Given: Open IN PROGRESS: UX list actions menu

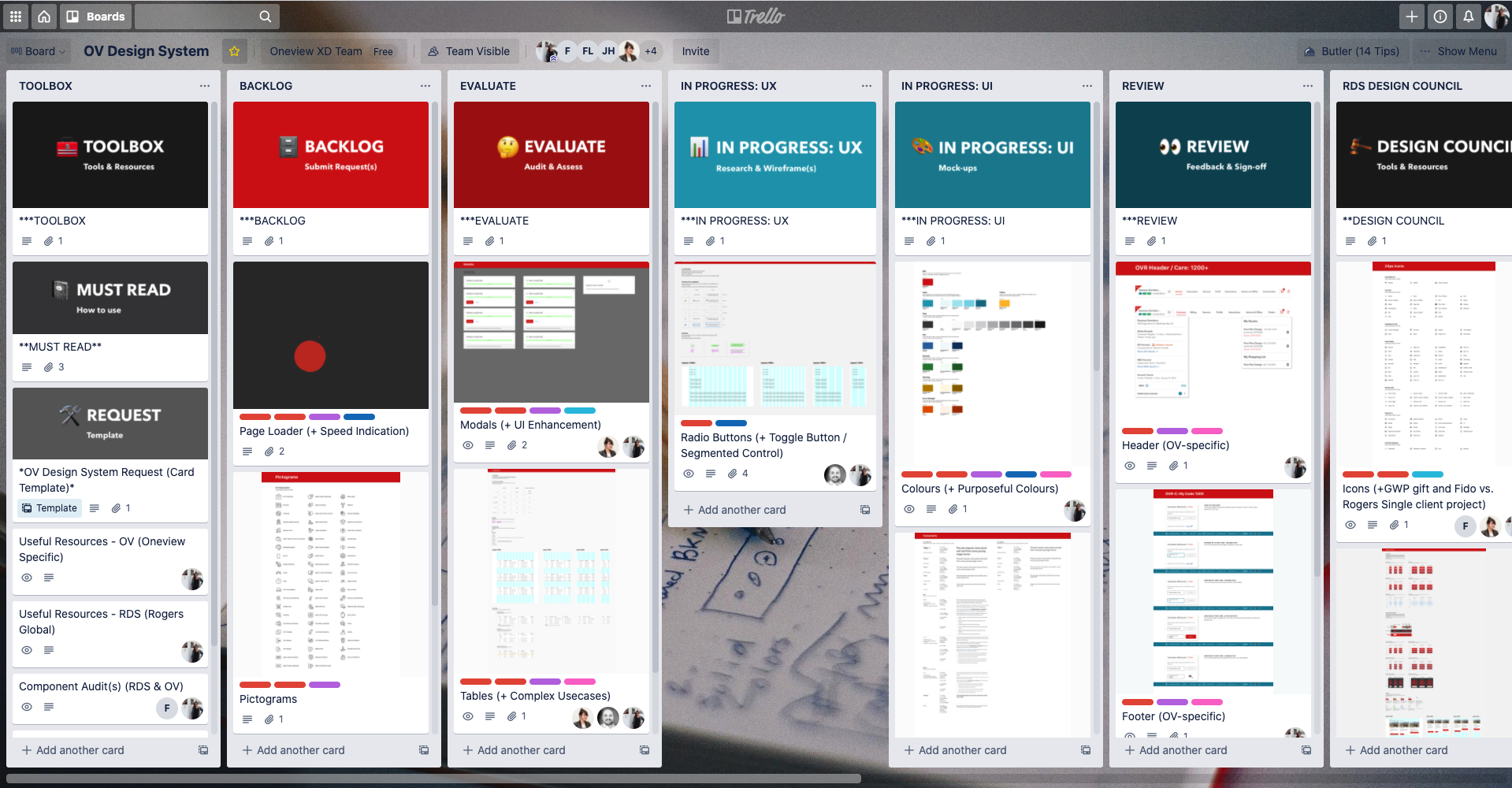Looking at the screenshot, I should point(867,86).
